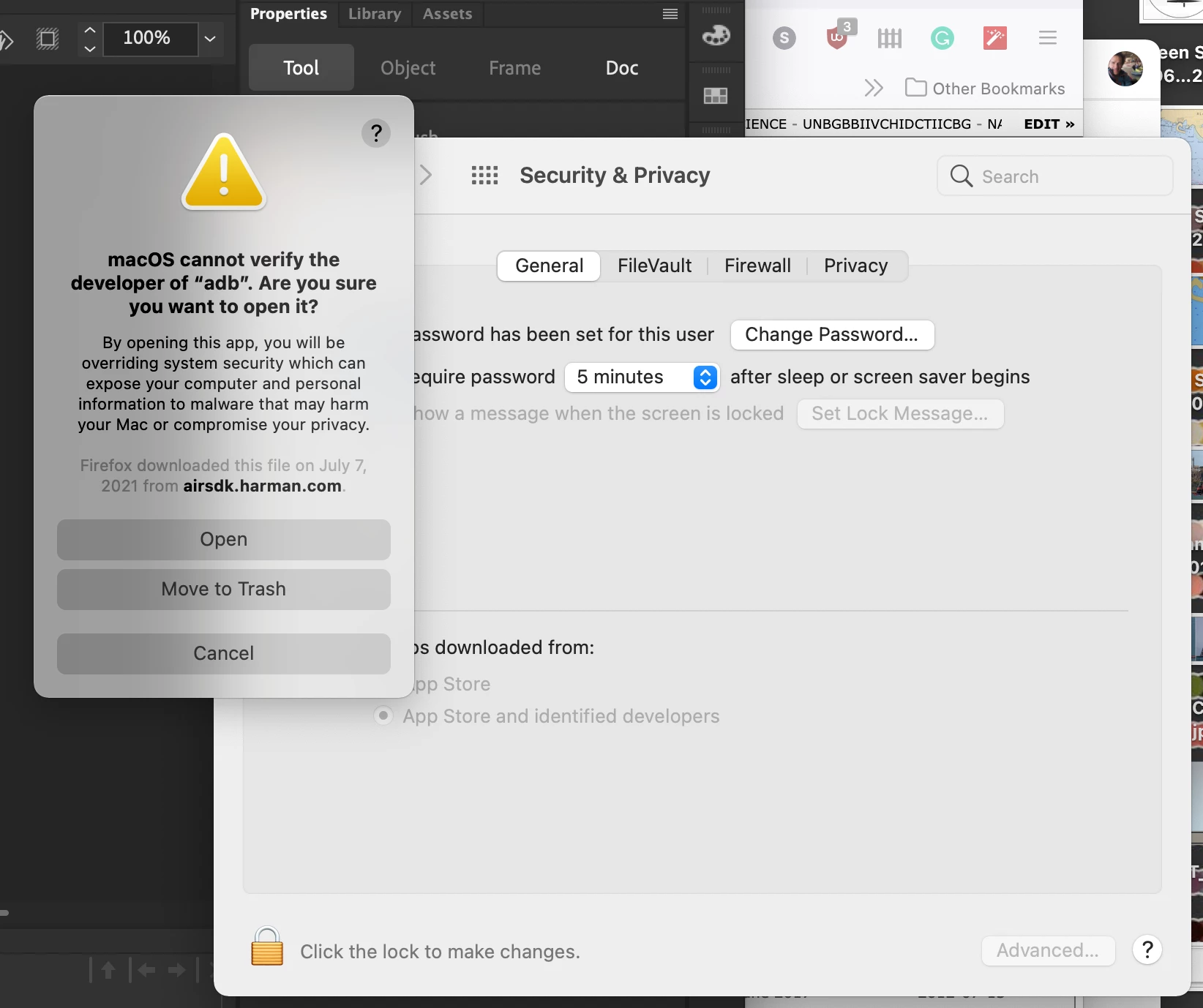This screenshot has width=1203, height=1008.
Task: Cancel the adb verification dialog
Action: click(x=224, y=654)
